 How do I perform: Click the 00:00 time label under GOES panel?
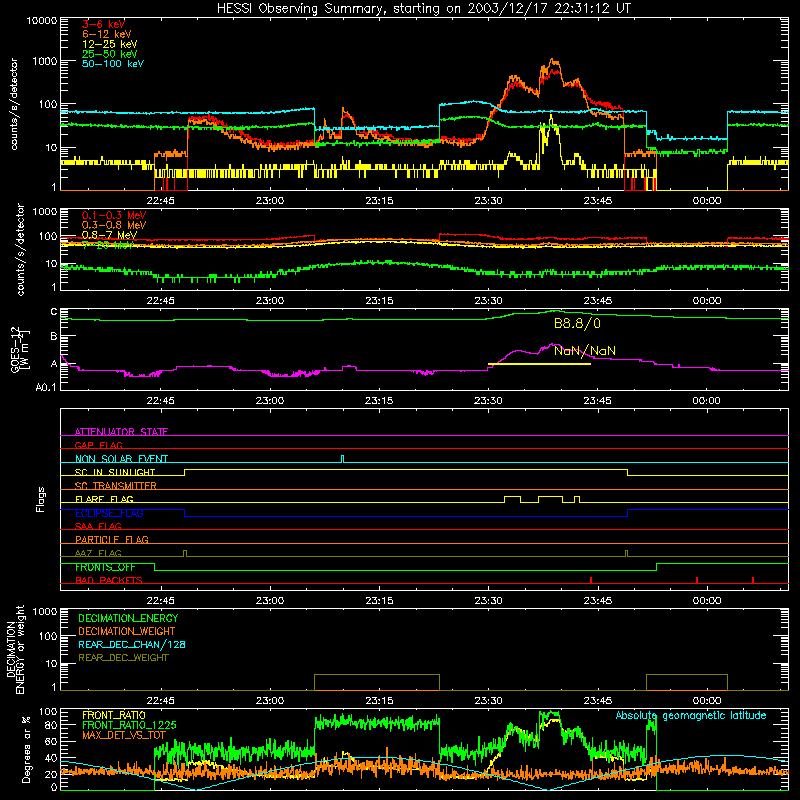(x=707, y=401)
